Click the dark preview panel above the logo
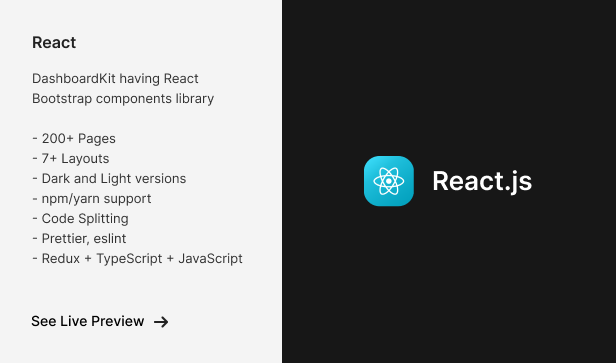 point(449,79)
